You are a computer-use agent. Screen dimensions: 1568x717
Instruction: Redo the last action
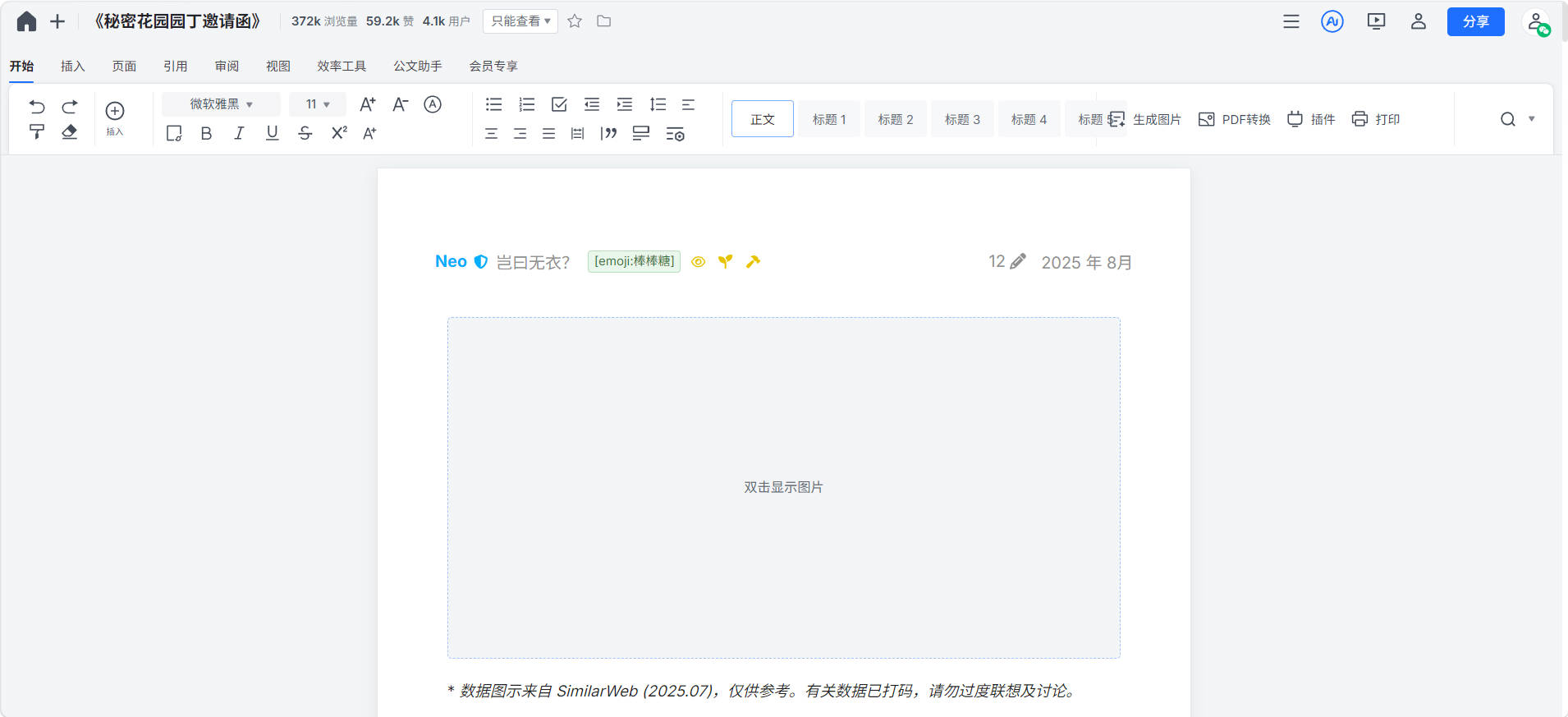click(x=70, y=107)
